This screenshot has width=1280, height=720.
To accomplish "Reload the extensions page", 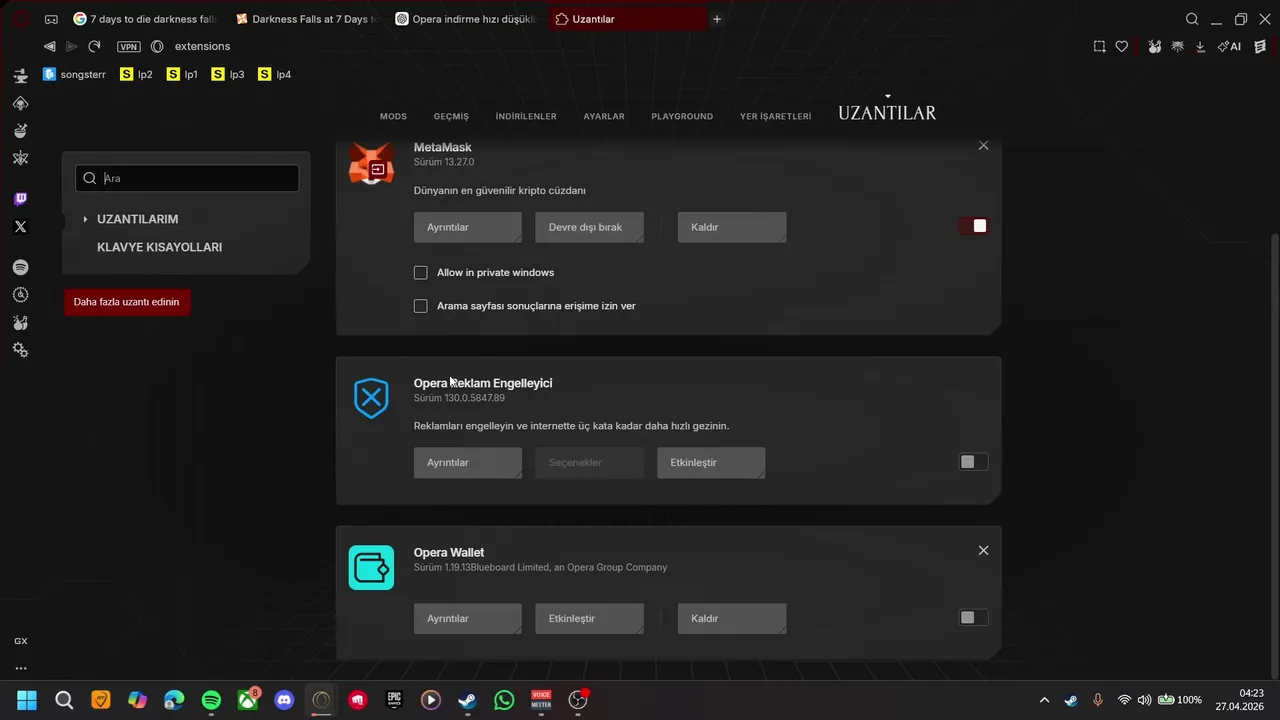I will [x=94, y=46].
